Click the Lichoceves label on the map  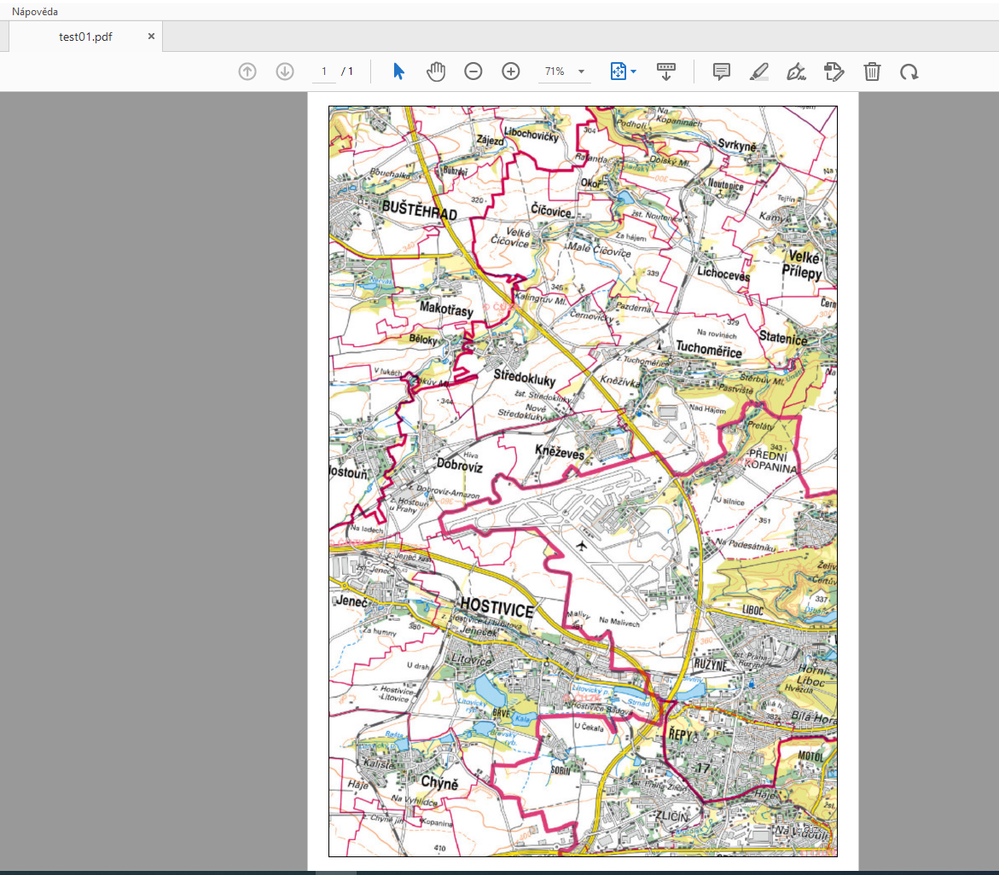click(x=723, y=273)
